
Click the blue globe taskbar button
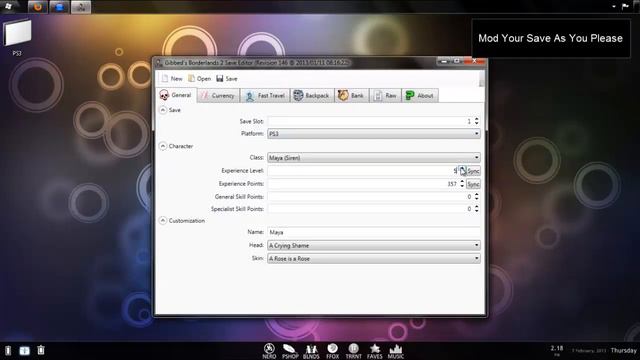point(59,7)
